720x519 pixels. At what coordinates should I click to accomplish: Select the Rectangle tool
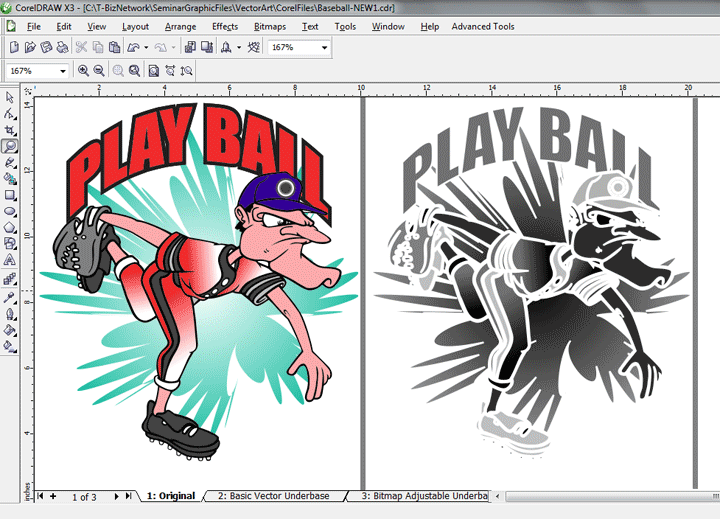pos(10,195)
